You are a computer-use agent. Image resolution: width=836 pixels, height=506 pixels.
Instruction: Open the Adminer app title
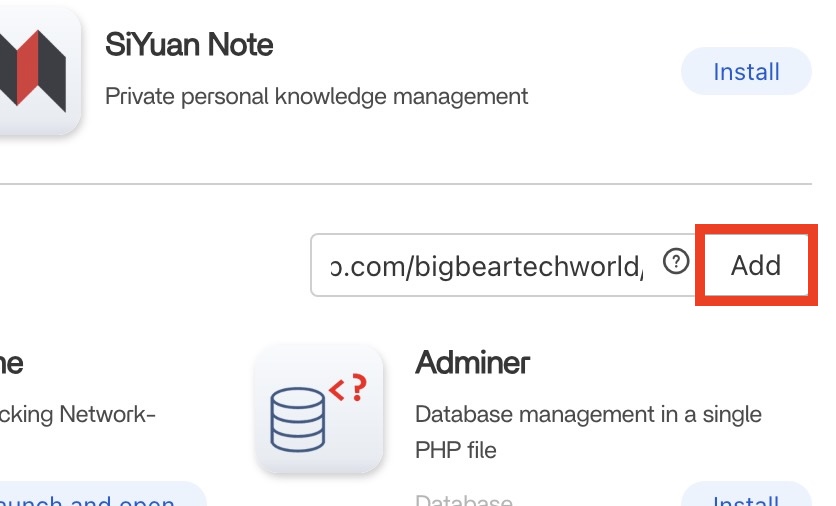pos(472,363)
